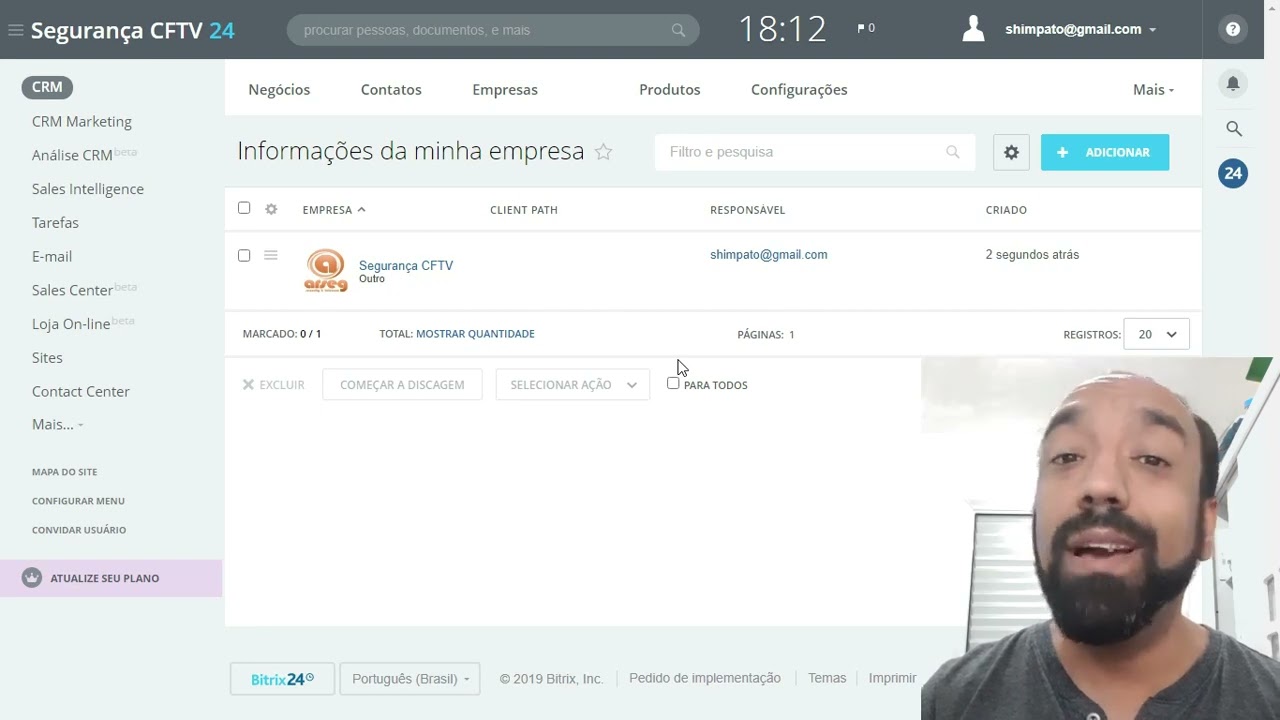
Task: Open the gear settings button beside Adicionar
Action: [x=1011, y=152]
